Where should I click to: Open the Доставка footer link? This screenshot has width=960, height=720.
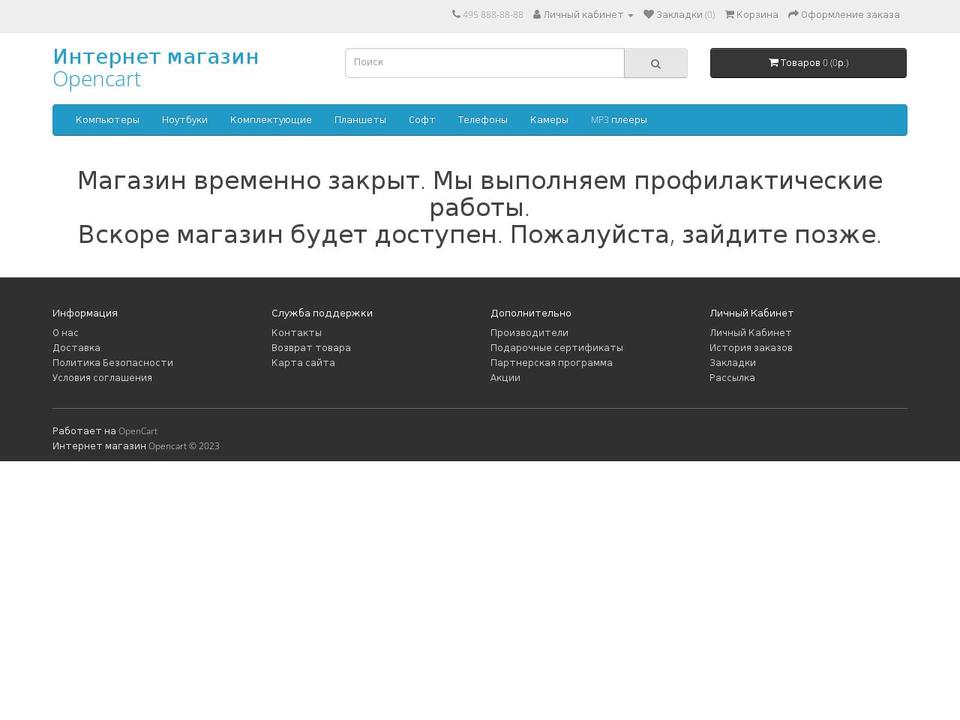coord(76,348)
